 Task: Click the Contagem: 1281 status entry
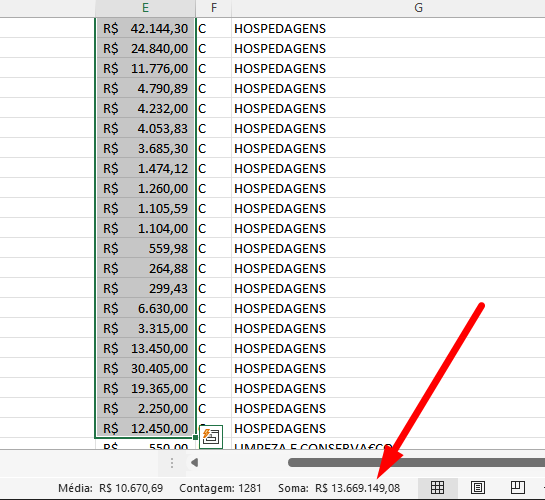(220, 488)
